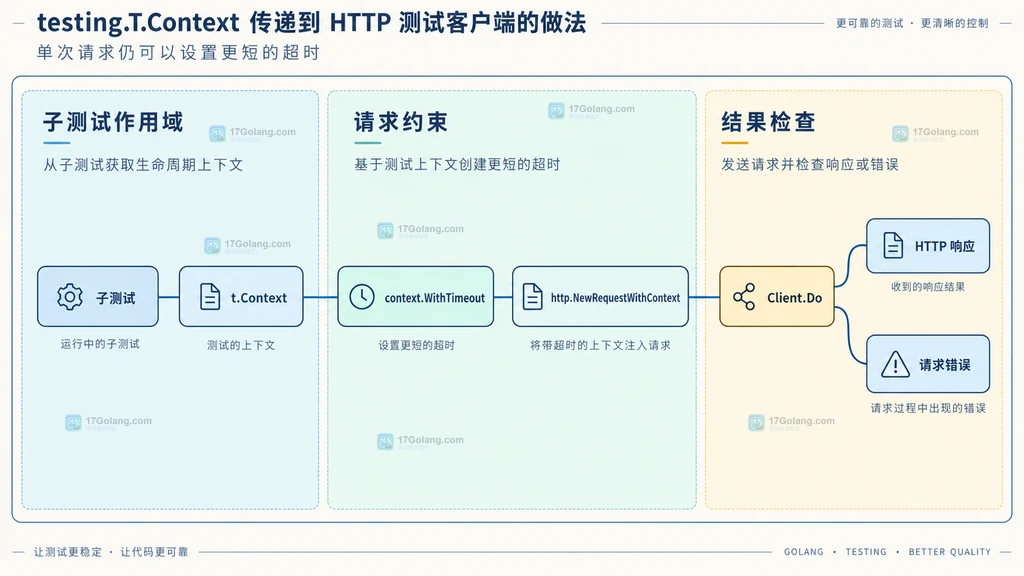Click the subtitle 单次请求仍可以设置更短的超时
Image resolution: width=1024 pixels, height=576 pixels.
pyautogui.click(x=178, y=53)
